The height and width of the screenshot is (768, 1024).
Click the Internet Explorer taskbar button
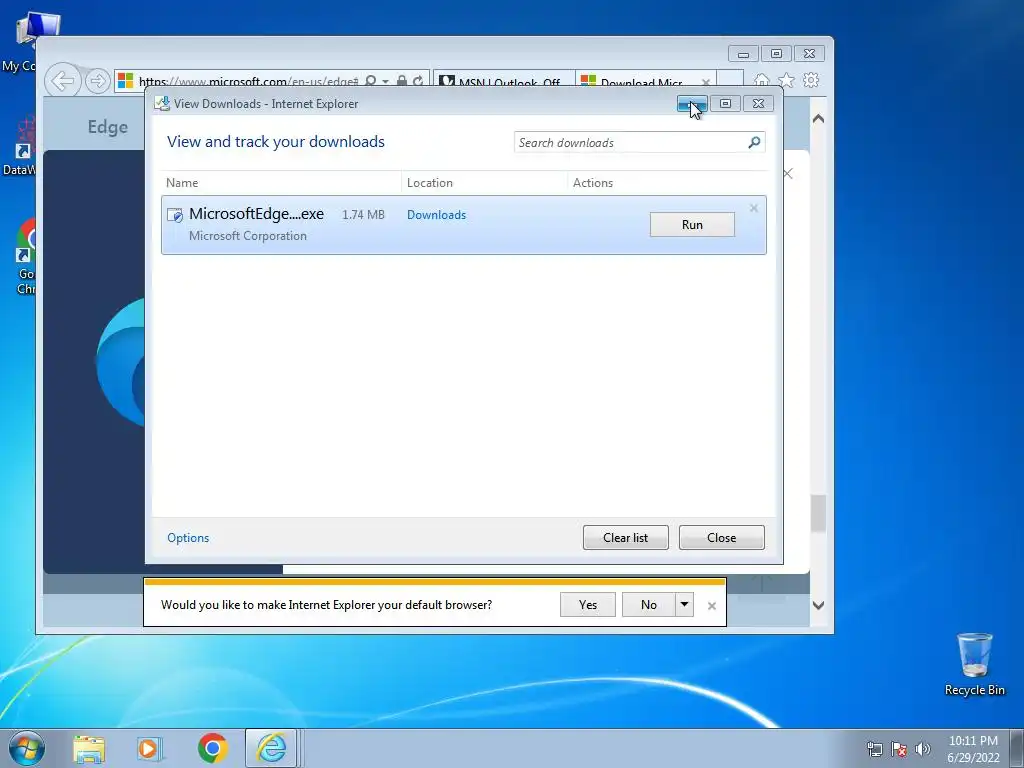click(x=271, y=748)
